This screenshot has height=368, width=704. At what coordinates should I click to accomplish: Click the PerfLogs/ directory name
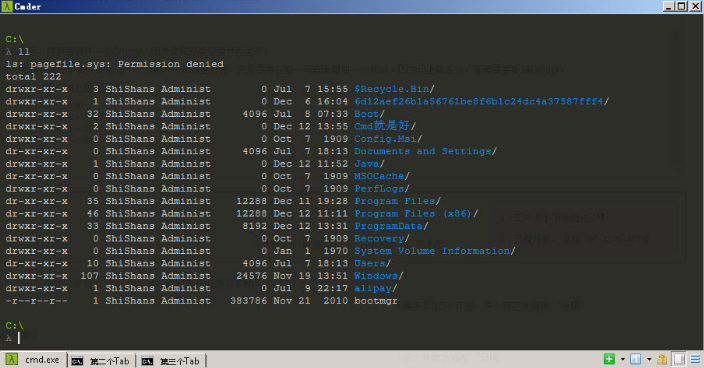pyautogui.click(x=382, y=188)
